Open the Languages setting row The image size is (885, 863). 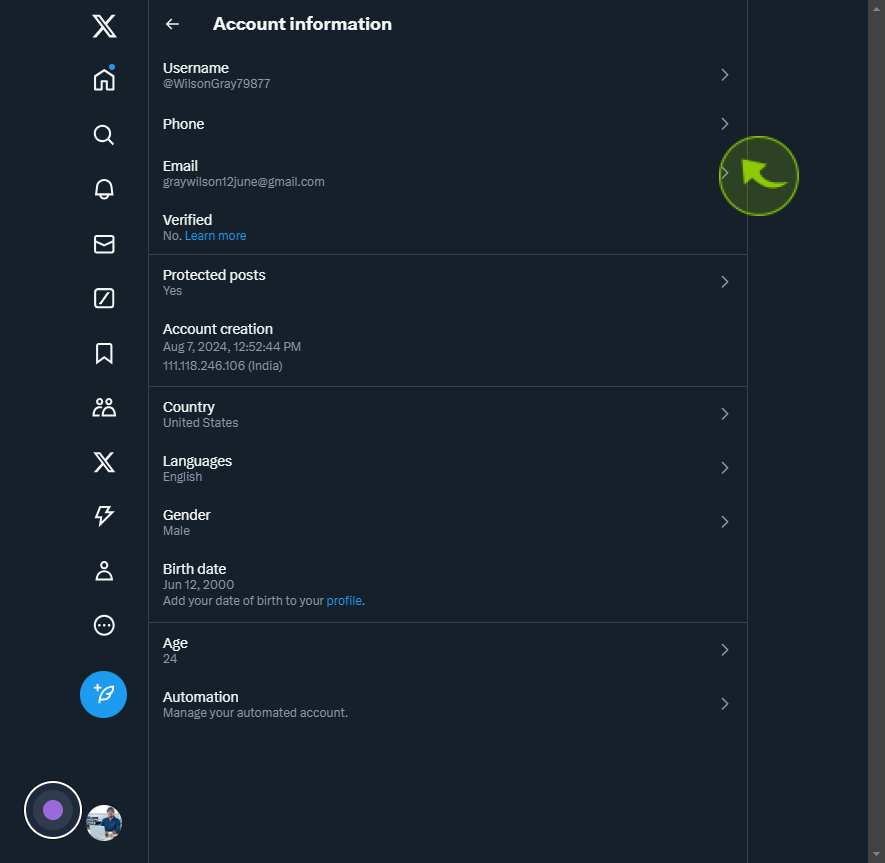(x=448, y=468)
